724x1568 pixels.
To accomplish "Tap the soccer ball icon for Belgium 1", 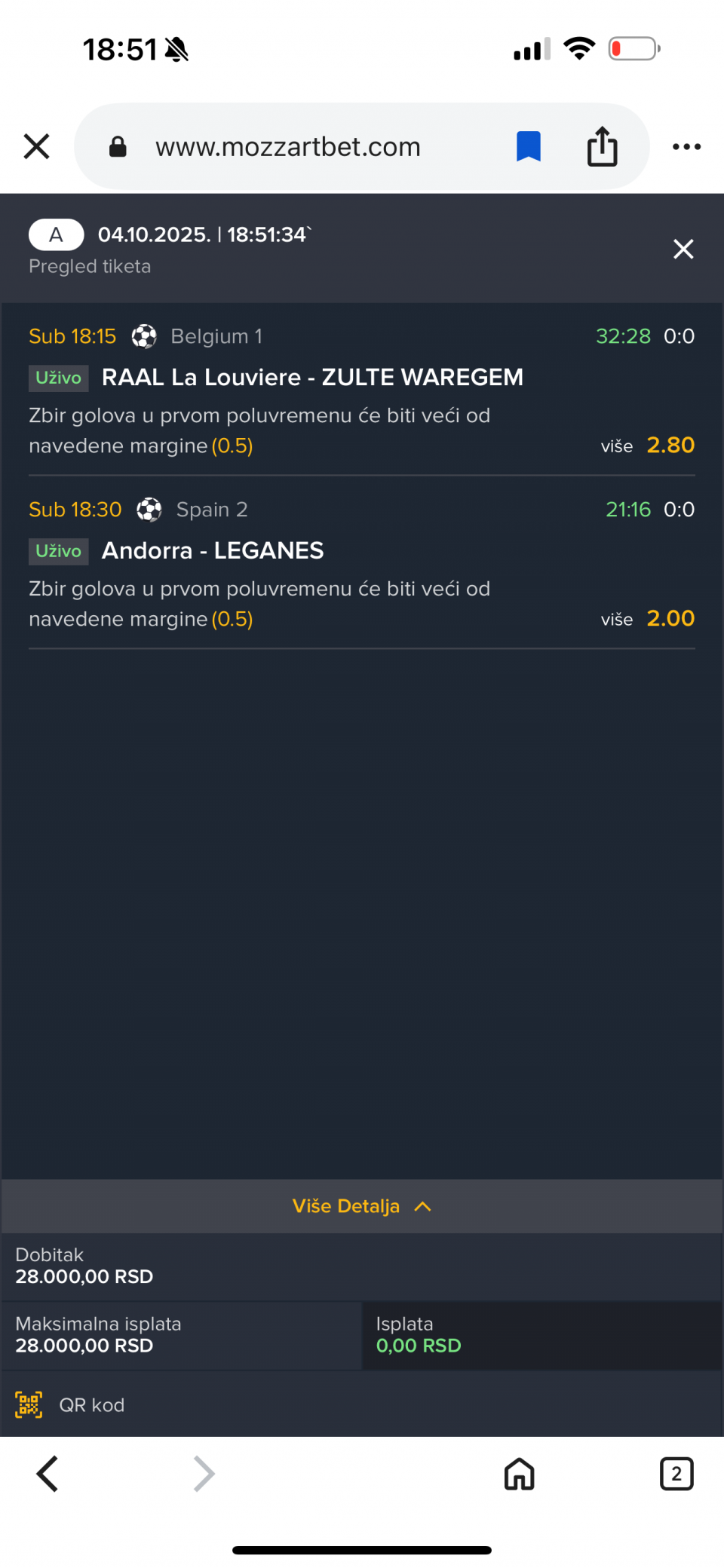I will click(144, 336).
